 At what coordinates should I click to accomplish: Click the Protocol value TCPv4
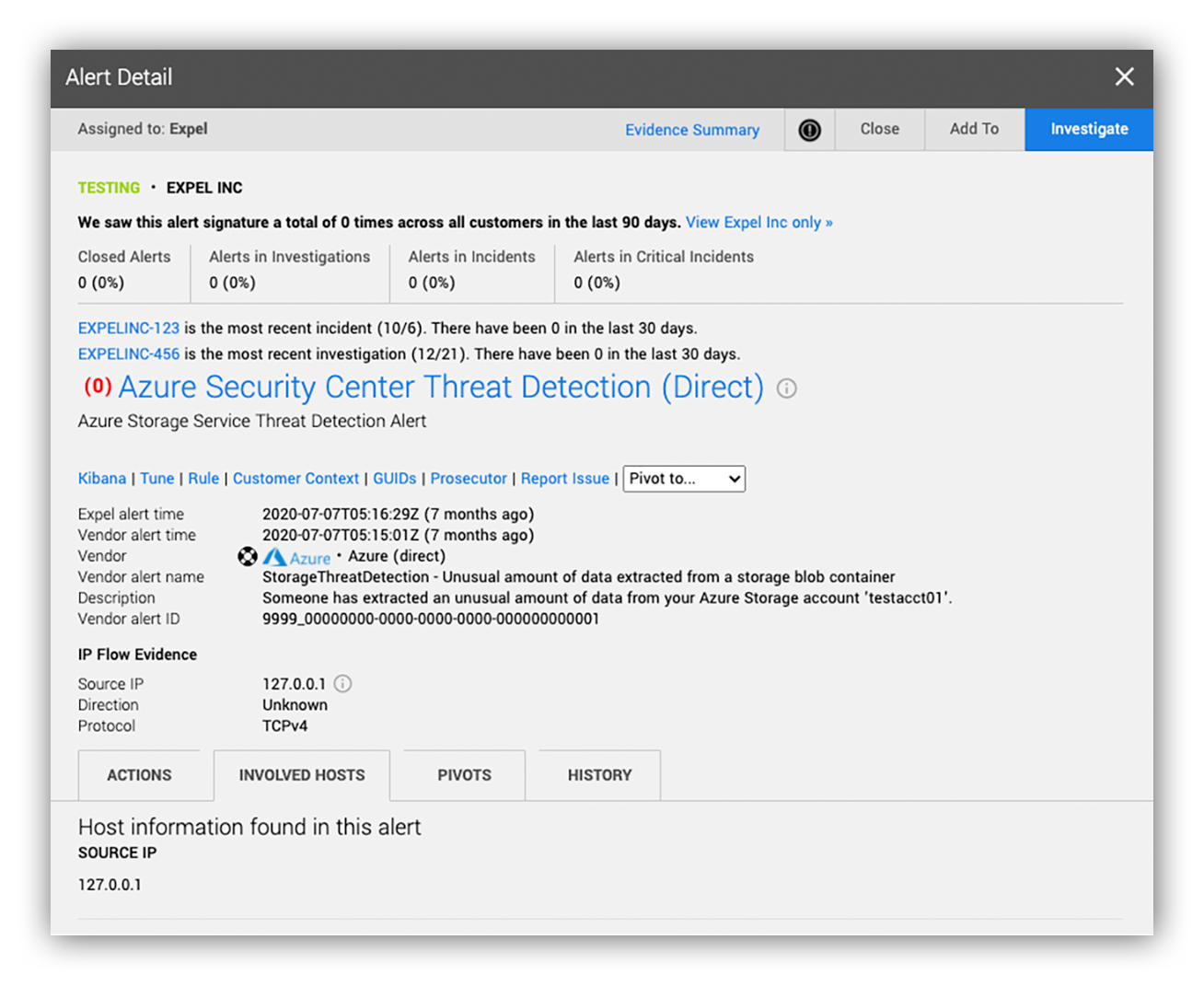pos(284,725)
